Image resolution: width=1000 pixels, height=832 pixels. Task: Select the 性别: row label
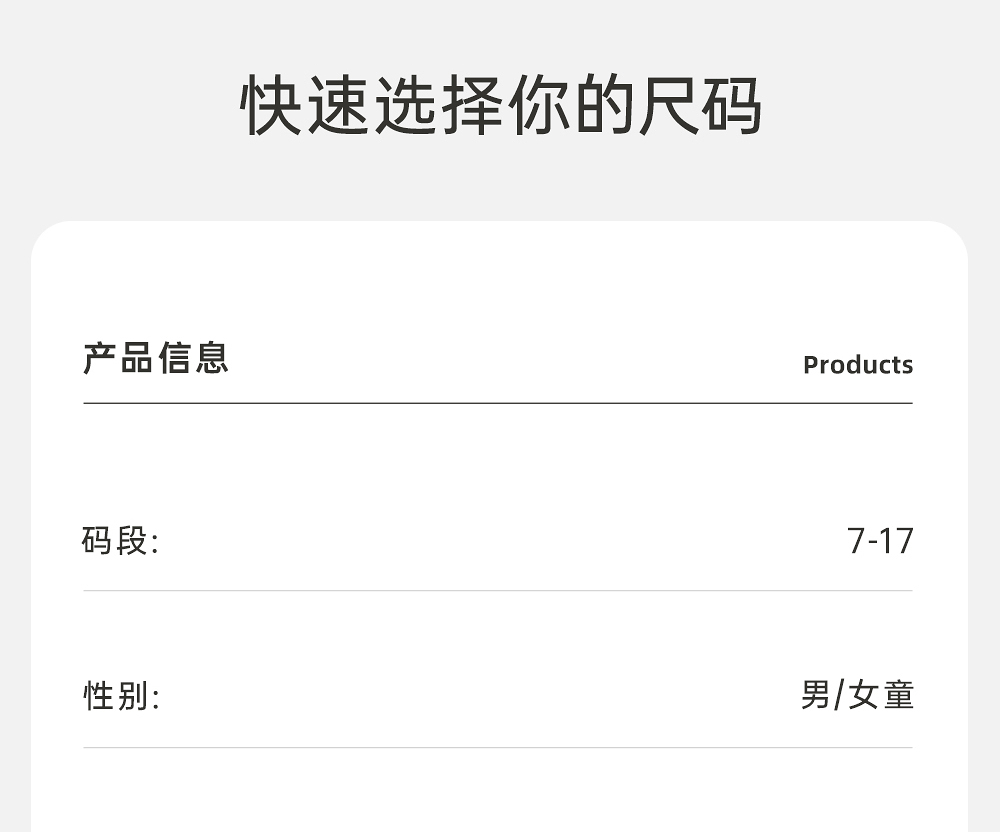point(121,696)
